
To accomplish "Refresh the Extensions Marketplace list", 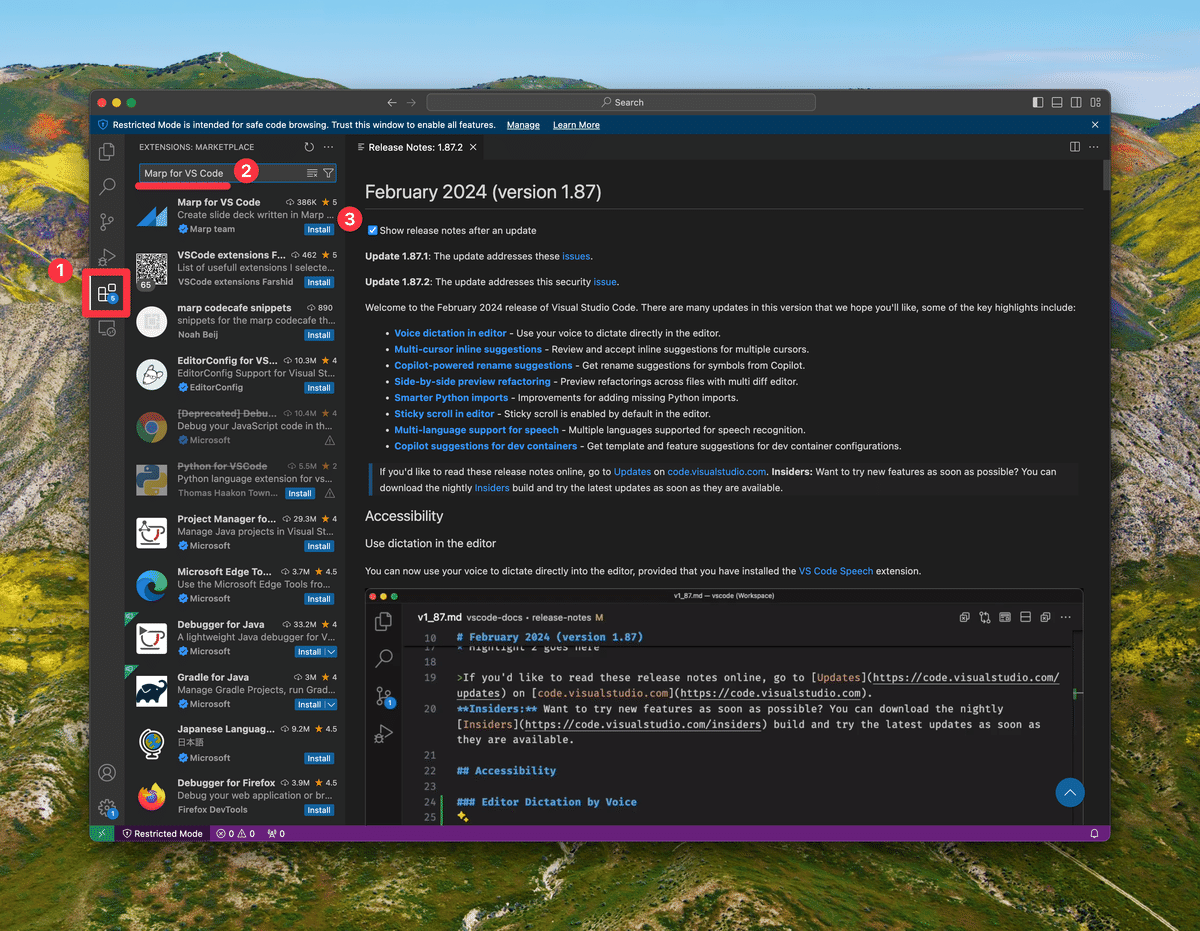I will pyautogui.click(x=309, y=147).
